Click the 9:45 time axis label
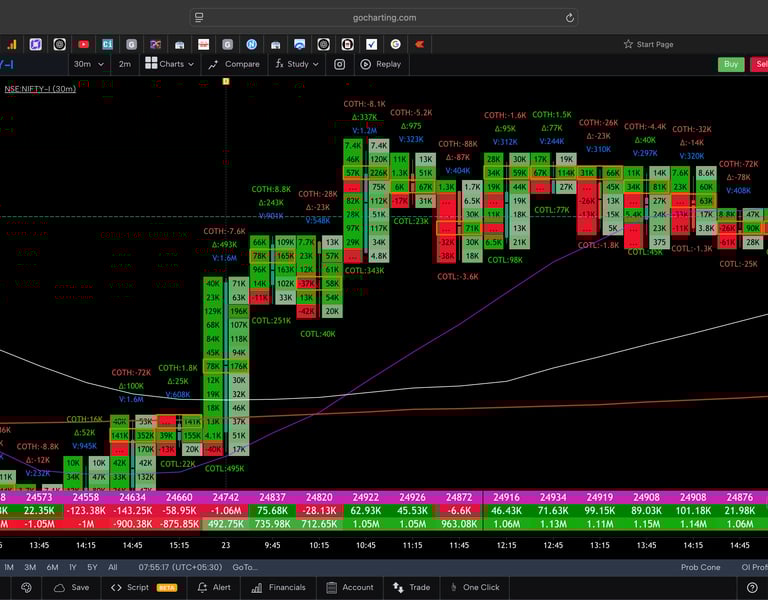 [x=272, y=545]
